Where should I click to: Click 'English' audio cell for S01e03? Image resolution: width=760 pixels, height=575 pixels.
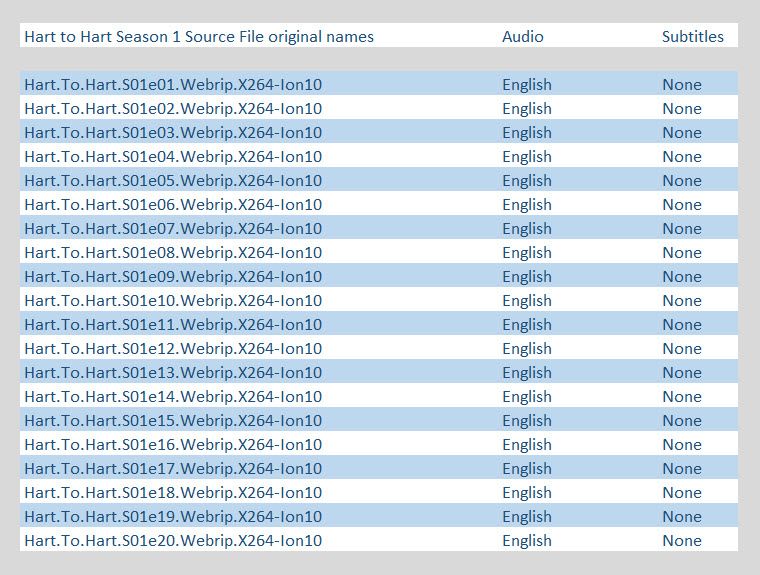tap(527, 132)
